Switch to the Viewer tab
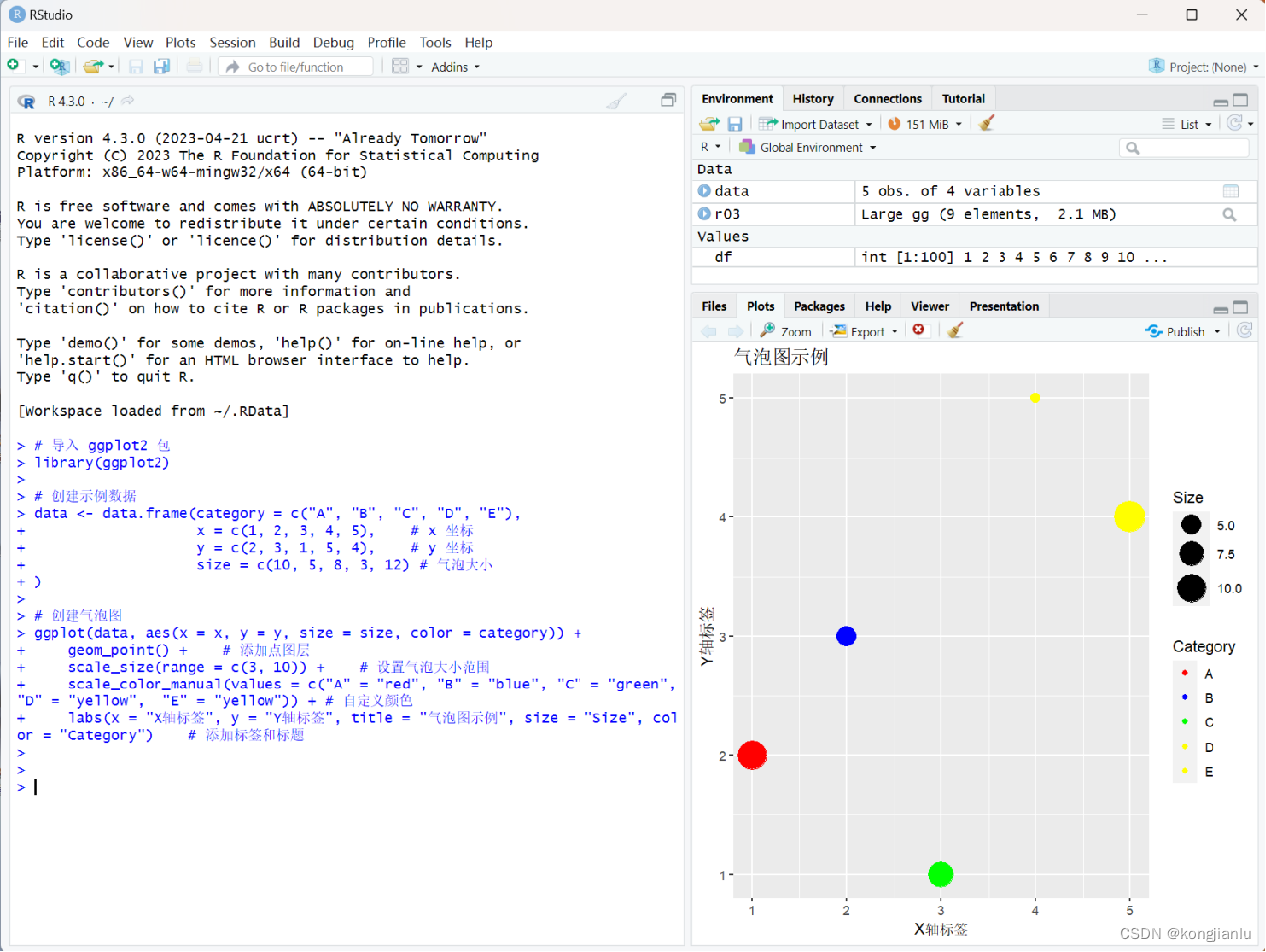Screen dimensions: 1266x952 pos(929,307)
